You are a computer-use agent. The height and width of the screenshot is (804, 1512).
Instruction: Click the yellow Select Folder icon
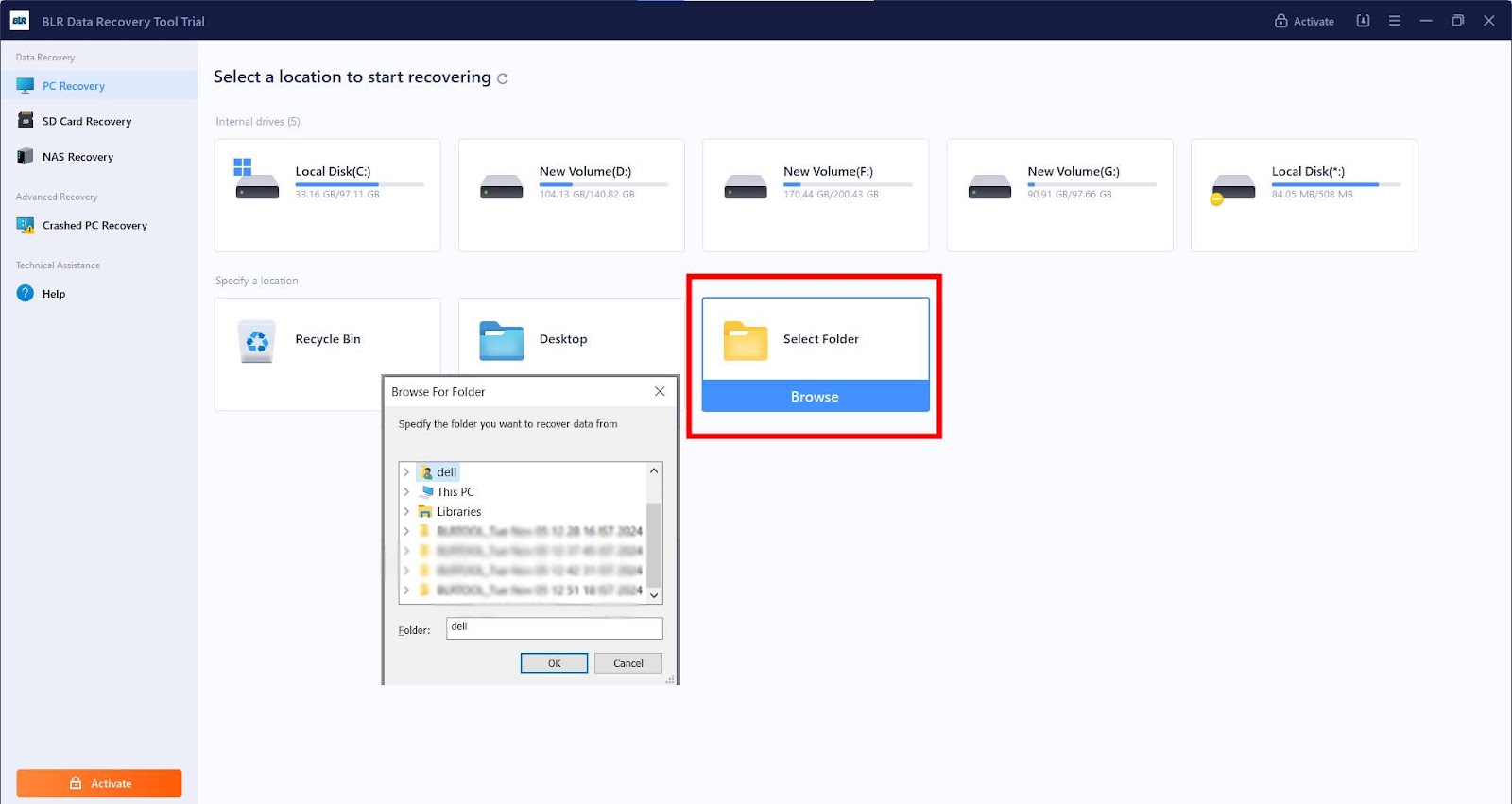(746, 341)
